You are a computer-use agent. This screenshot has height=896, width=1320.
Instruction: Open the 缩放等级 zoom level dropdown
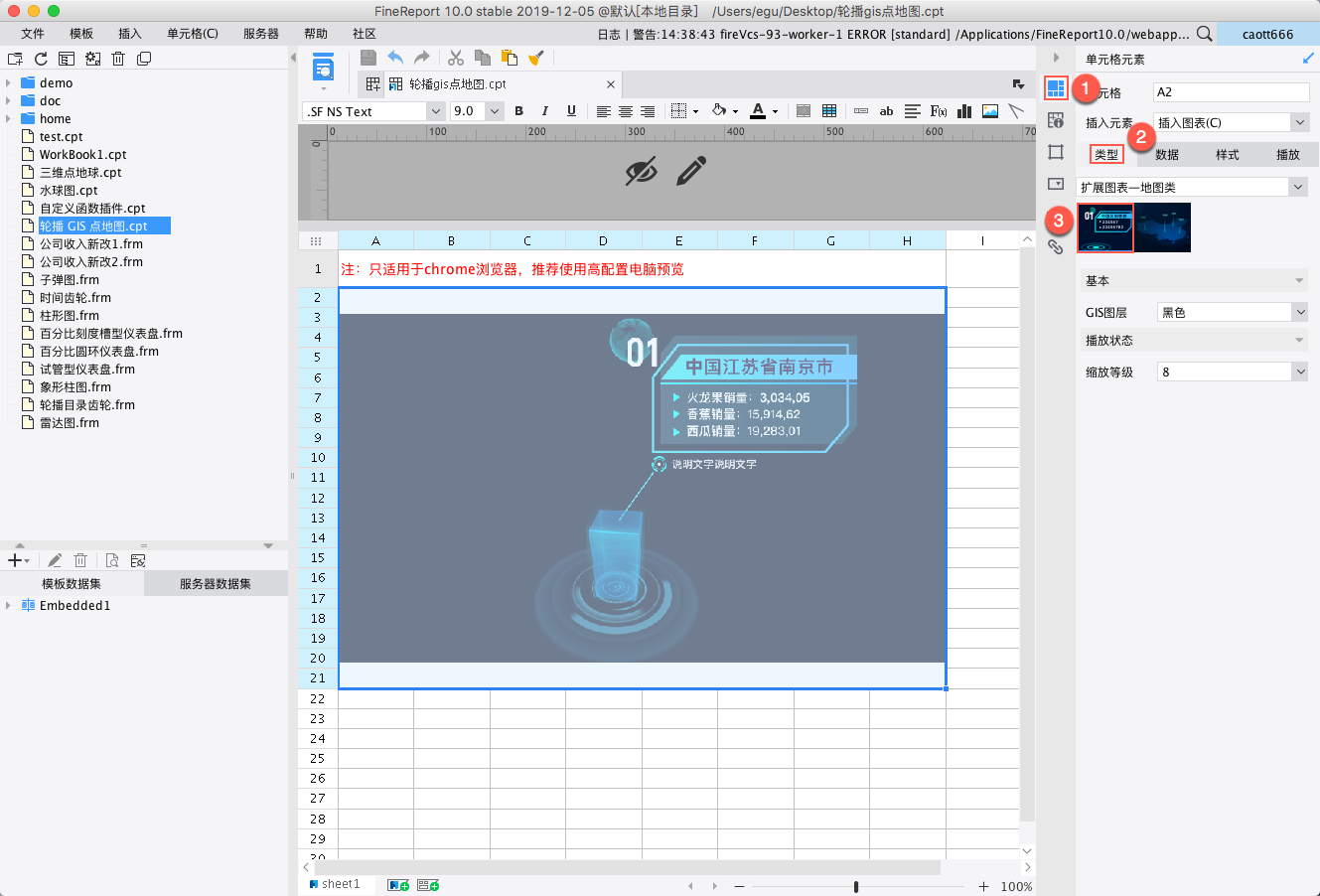1300,373
